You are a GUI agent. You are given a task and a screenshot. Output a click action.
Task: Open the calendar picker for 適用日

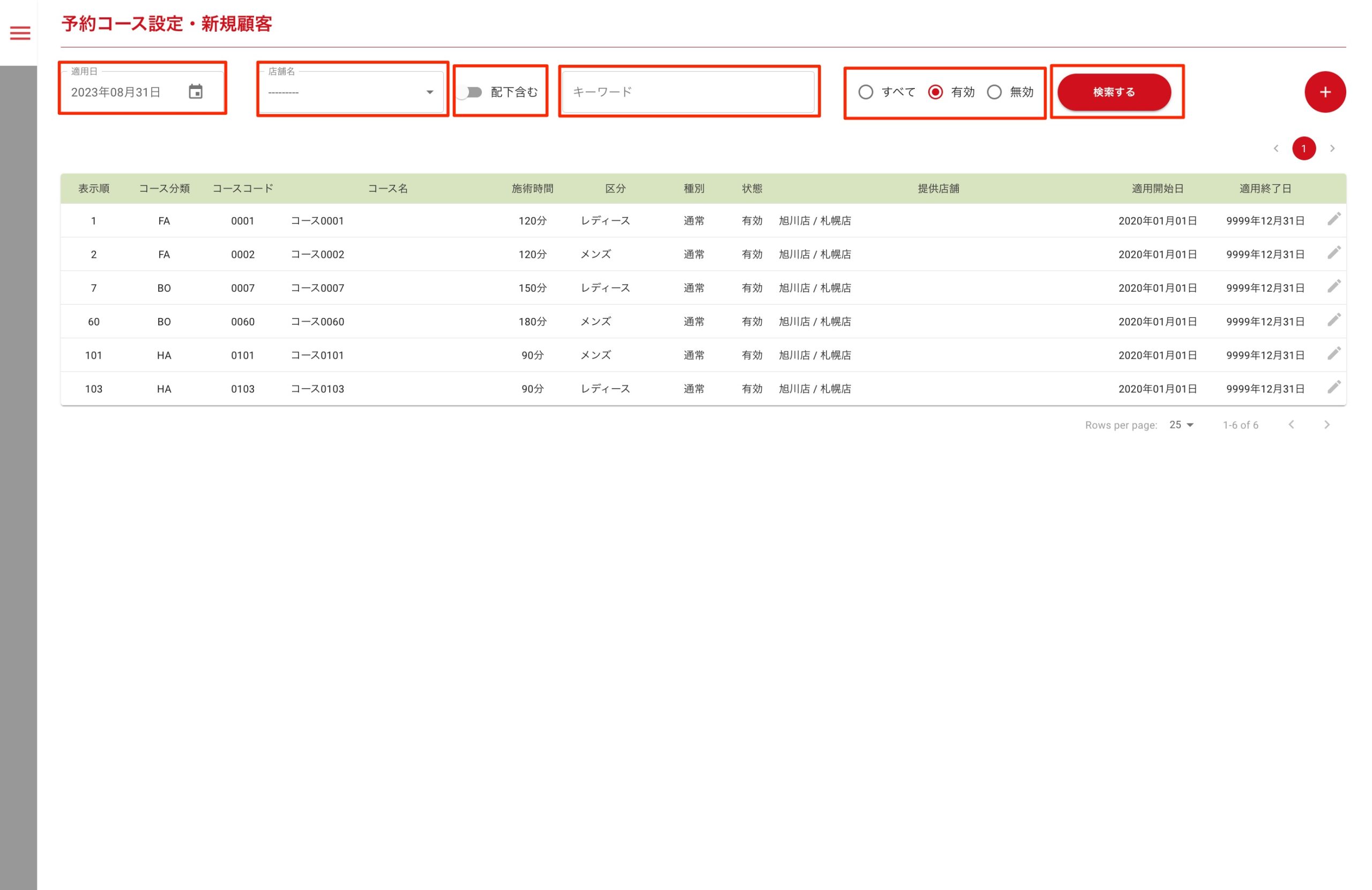tap(196, 92)
